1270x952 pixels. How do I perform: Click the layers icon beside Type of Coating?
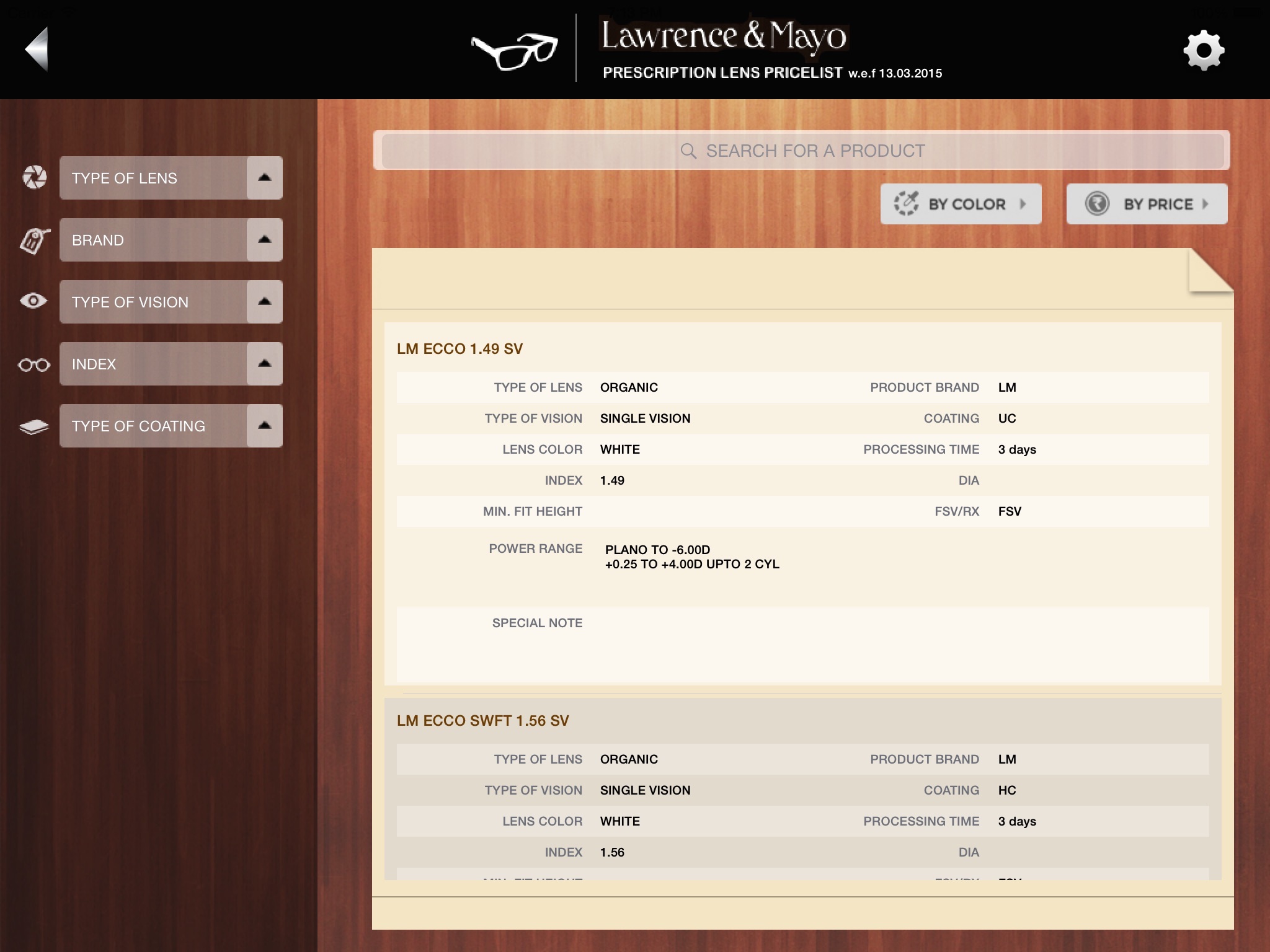(34, 426)
